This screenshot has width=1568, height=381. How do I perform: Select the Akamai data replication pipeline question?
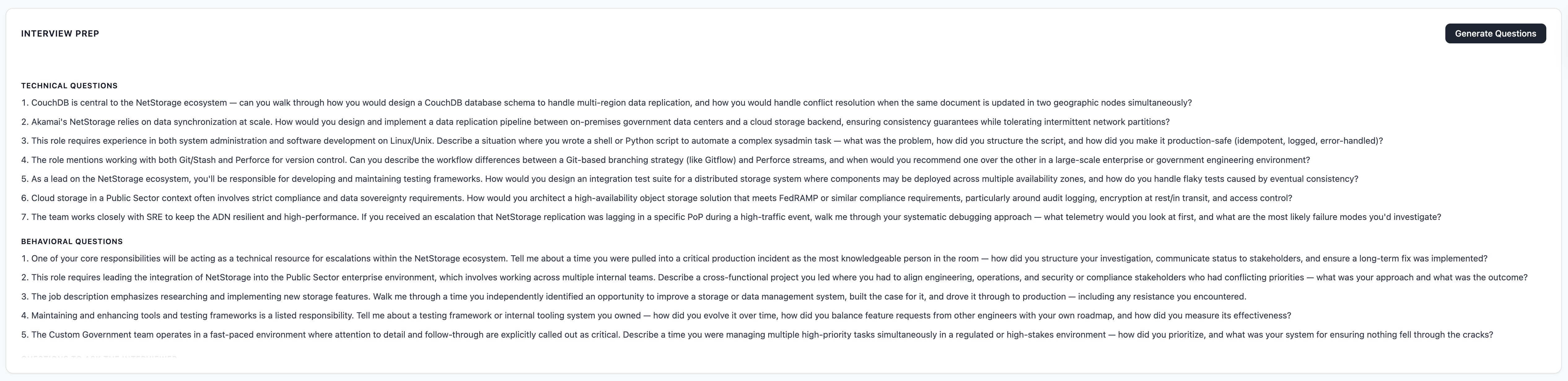(595, 122)
